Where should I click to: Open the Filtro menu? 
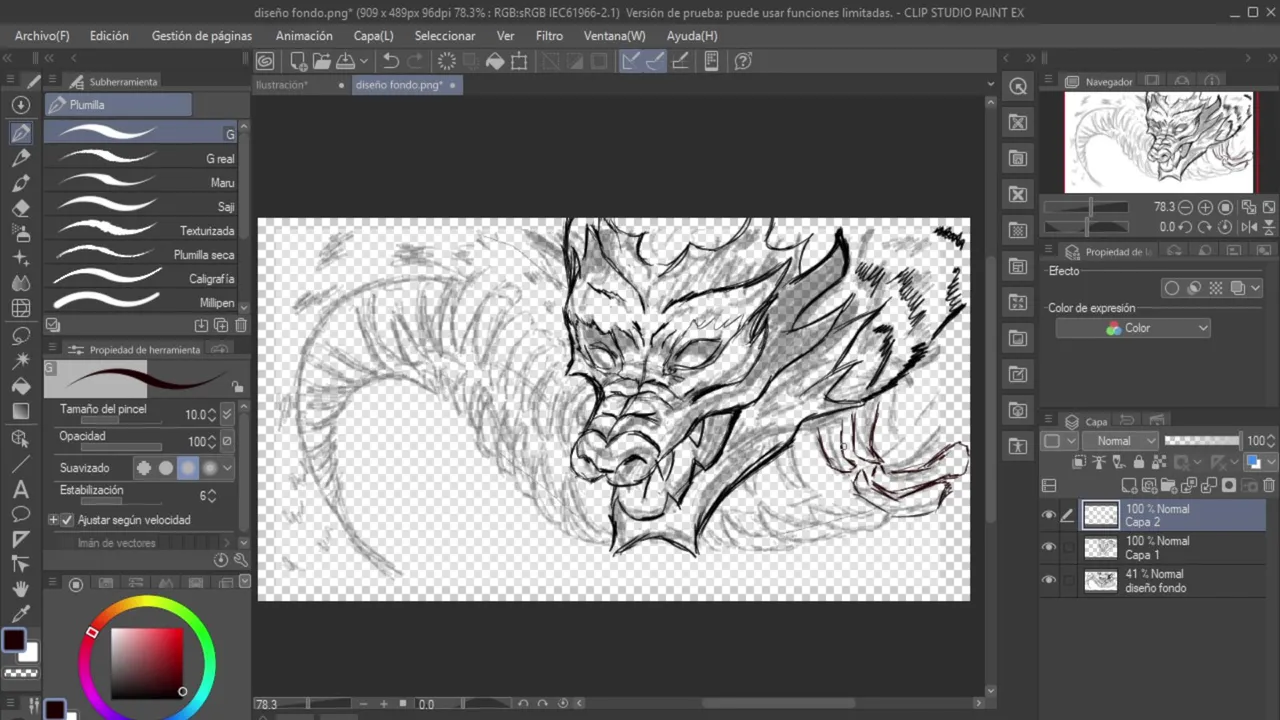549,35
